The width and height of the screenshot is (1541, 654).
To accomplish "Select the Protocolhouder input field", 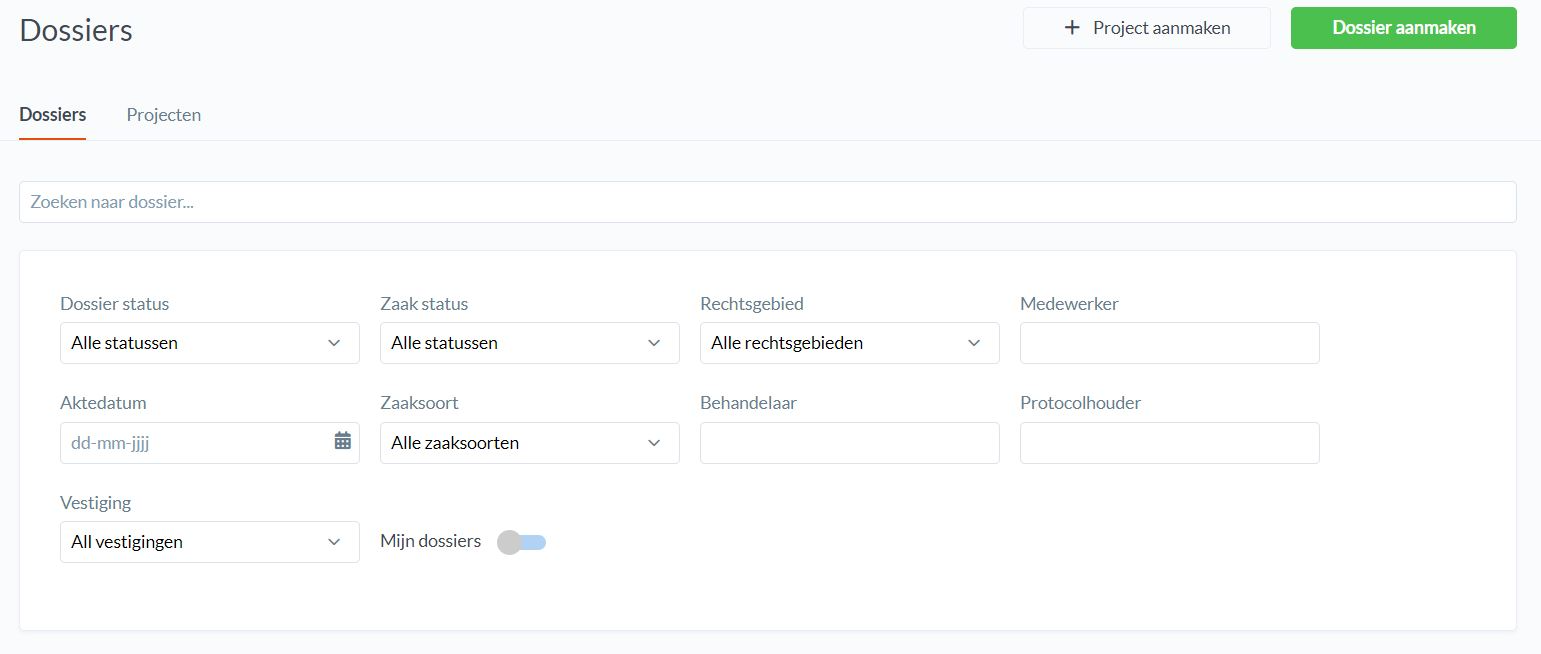I will [1169, 443].
